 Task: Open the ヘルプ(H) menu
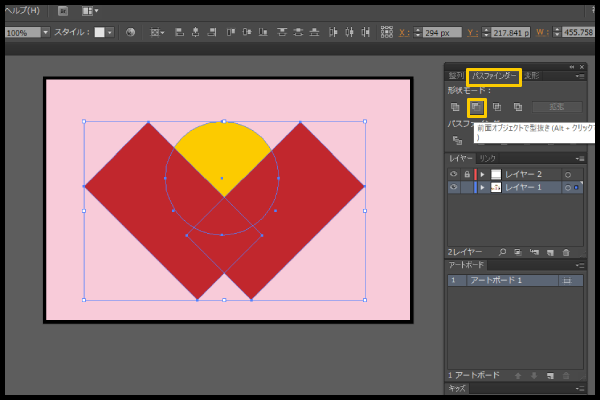pyautogui.click(x=20, y=10)
